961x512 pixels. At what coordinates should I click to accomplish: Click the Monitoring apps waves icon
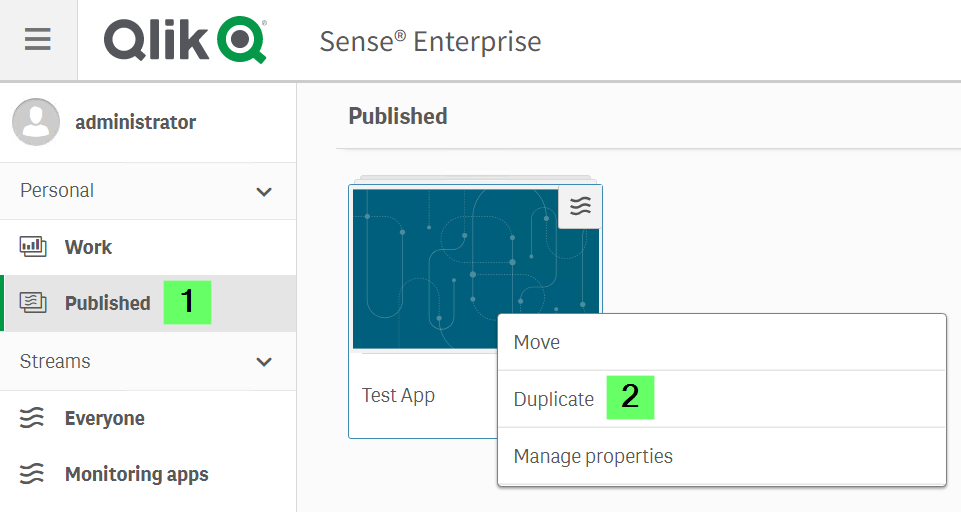[32, 474]
